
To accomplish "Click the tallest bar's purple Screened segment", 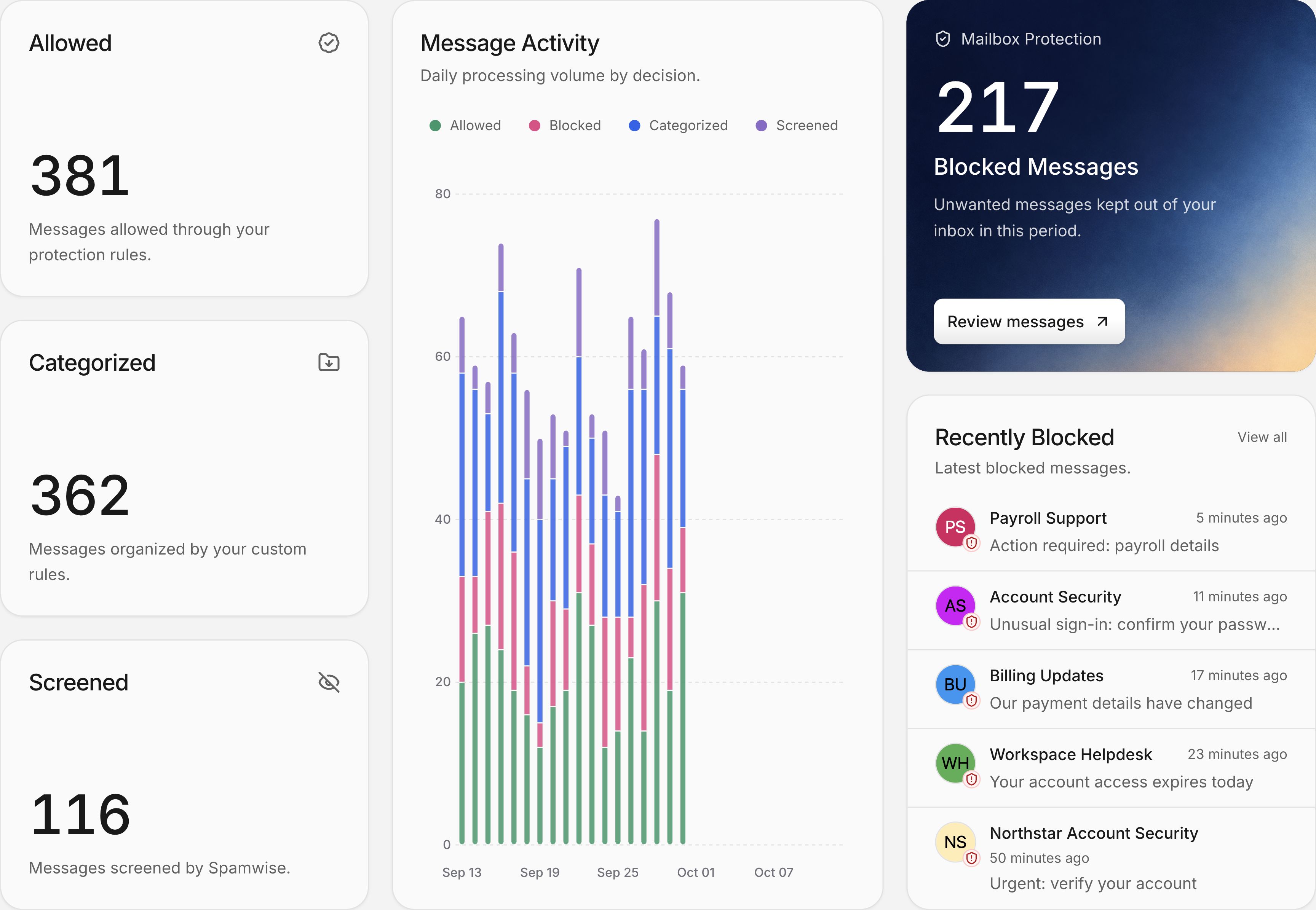I will (x=656, y=268).
